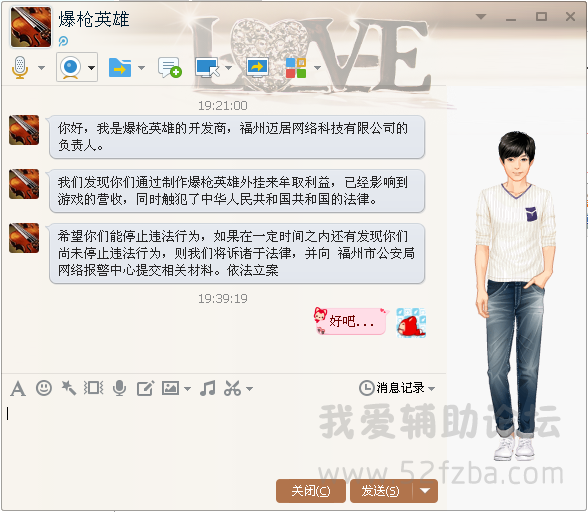Click the music note icon
Screen dimensions: 588x512
pos(208,388)
